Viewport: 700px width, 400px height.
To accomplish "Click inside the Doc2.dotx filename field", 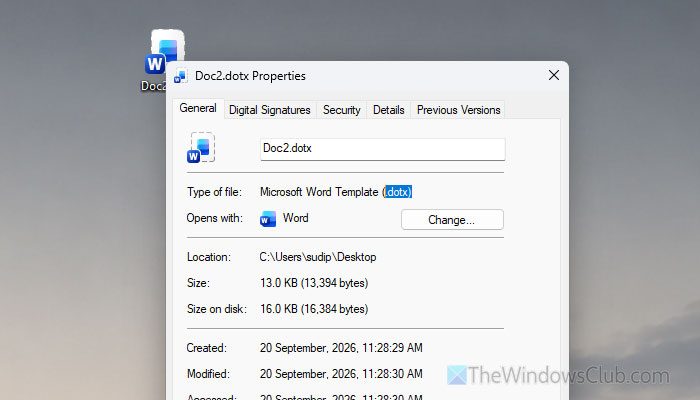I will [383, 149].
